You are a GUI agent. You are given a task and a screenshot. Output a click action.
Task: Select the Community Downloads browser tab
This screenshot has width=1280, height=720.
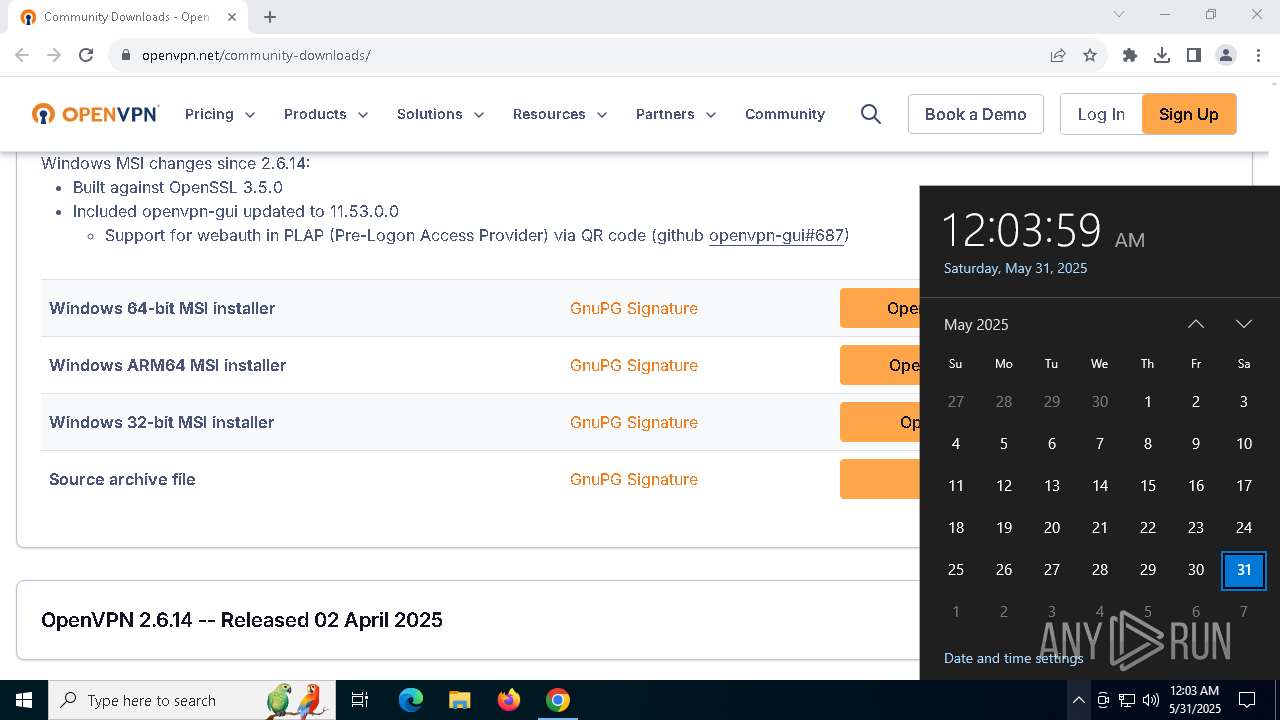click(x=125, y=17)
